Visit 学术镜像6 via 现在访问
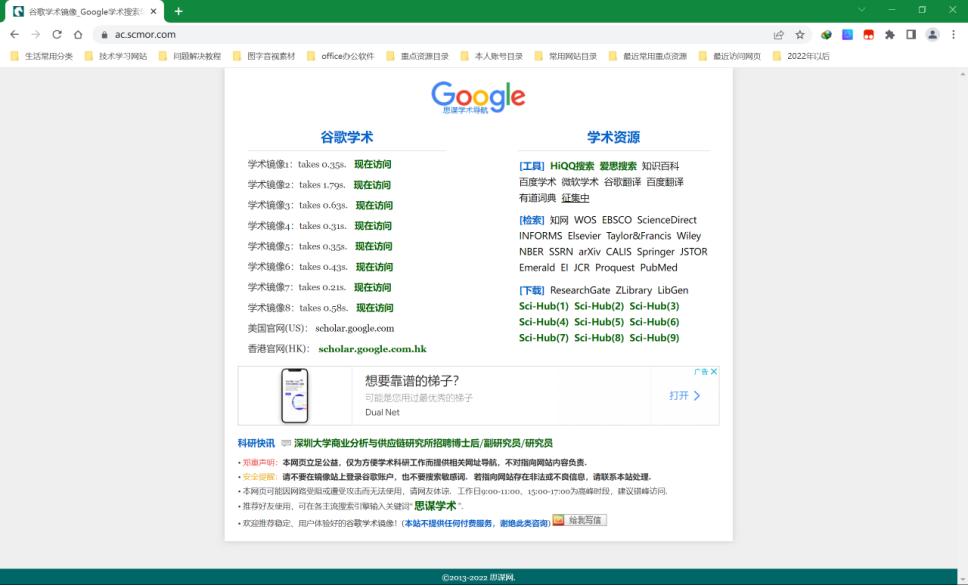968x586 pixels. click(x=374, y=267)
